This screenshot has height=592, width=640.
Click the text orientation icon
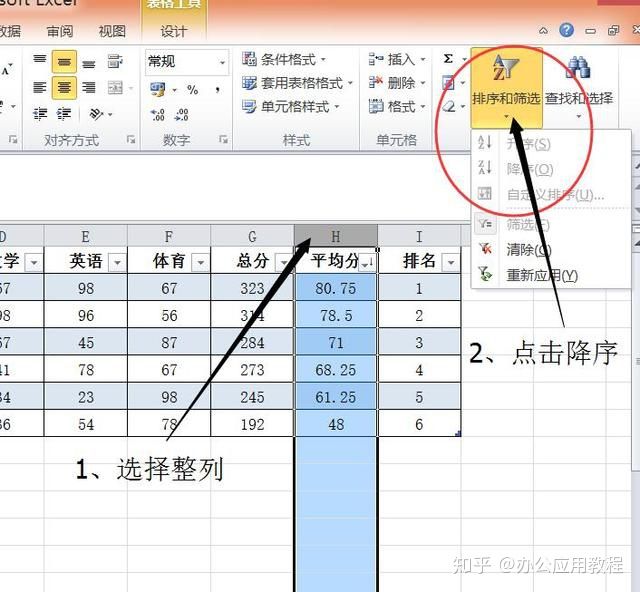(96, 114)
